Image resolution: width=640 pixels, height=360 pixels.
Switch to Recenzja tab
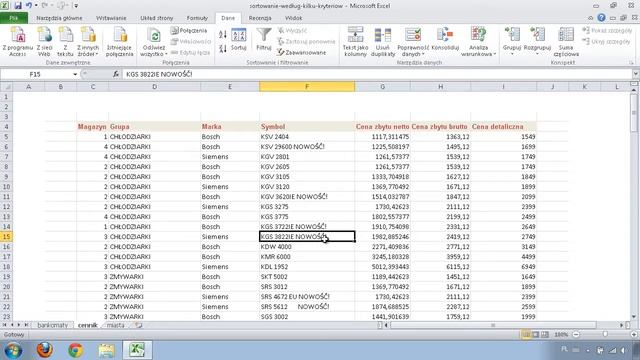point(260,18)
